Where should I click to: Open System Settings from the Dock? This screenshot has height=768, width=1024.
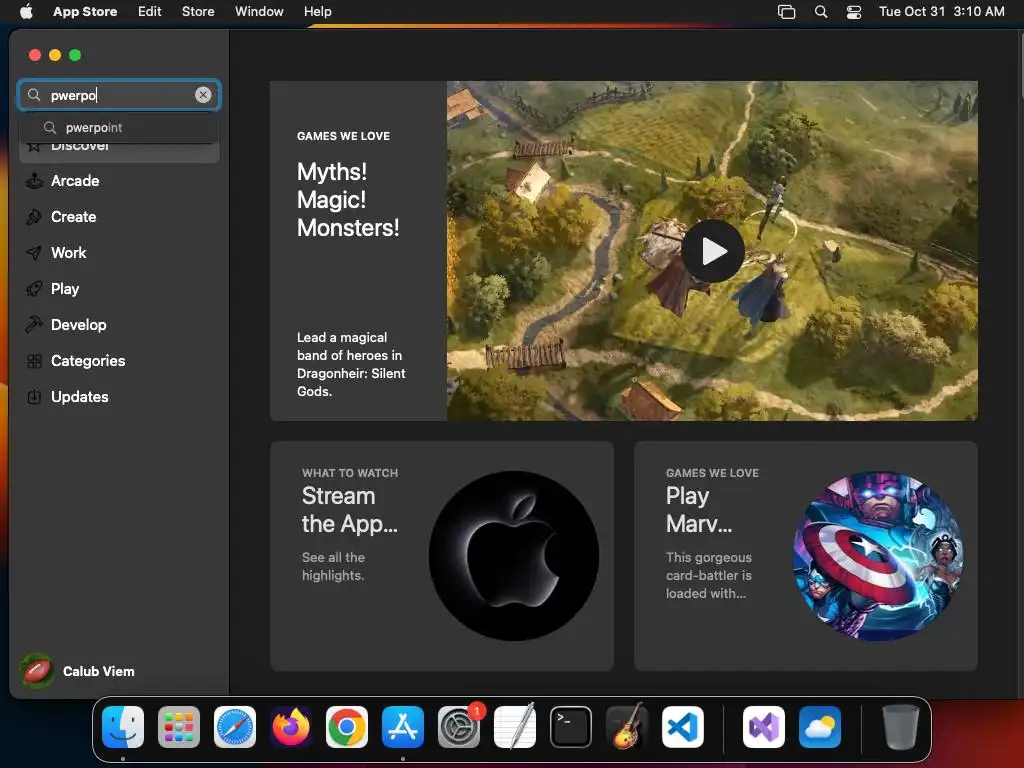coord(459,727)
